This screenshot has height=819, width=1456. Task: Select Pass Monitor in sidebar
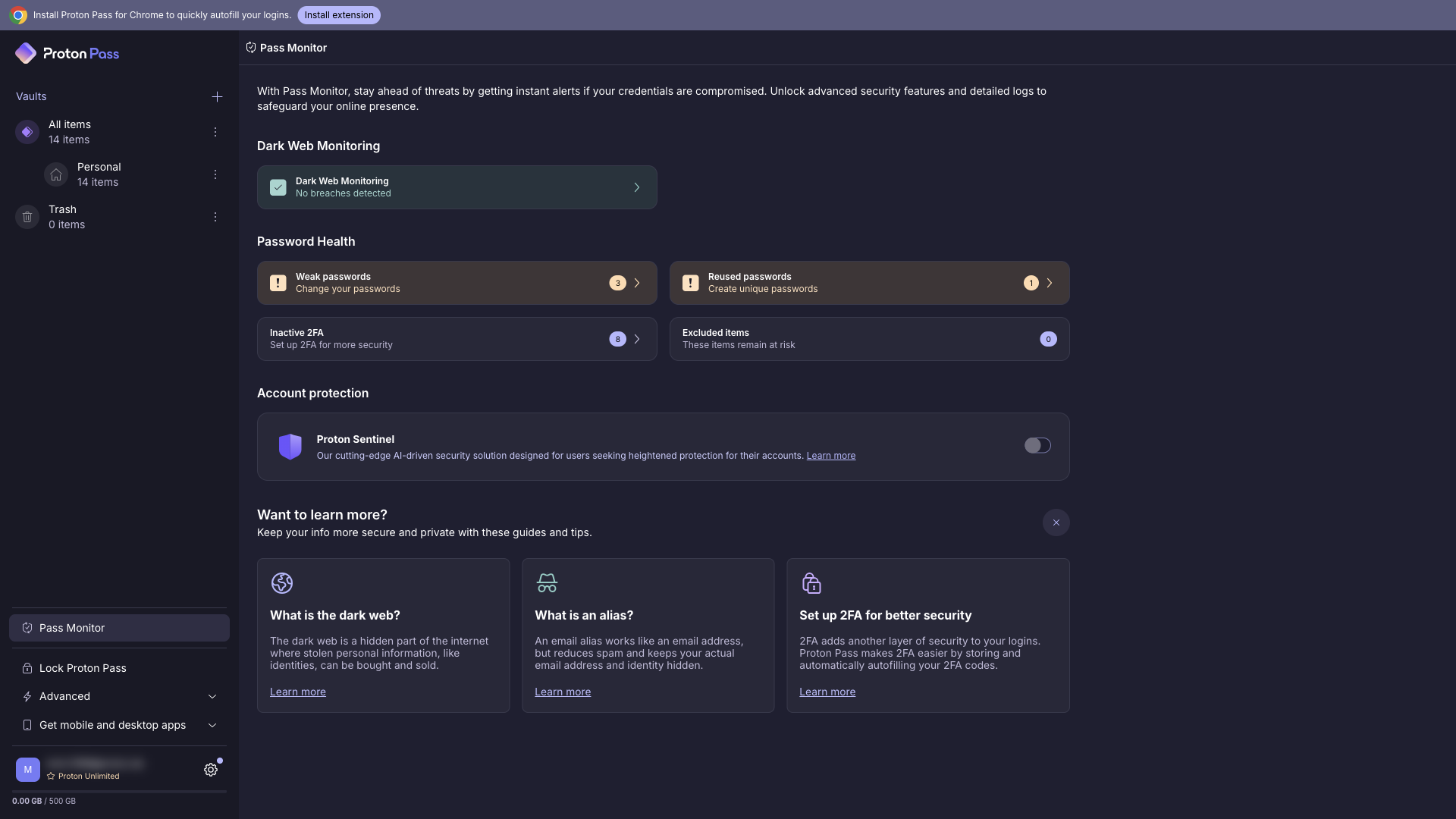coord(119,628)
